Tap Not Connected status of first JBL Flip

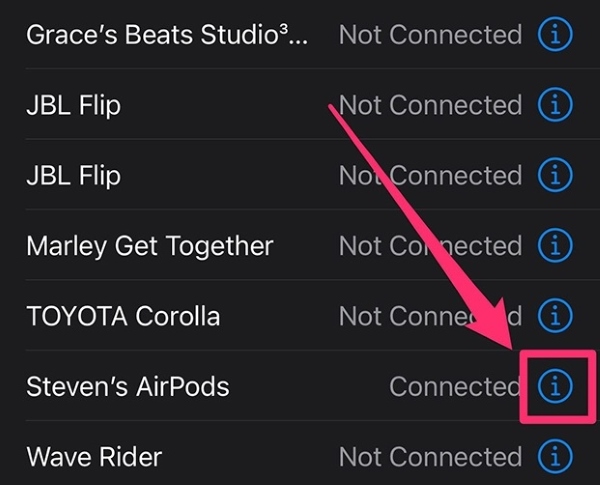point(430,105)
